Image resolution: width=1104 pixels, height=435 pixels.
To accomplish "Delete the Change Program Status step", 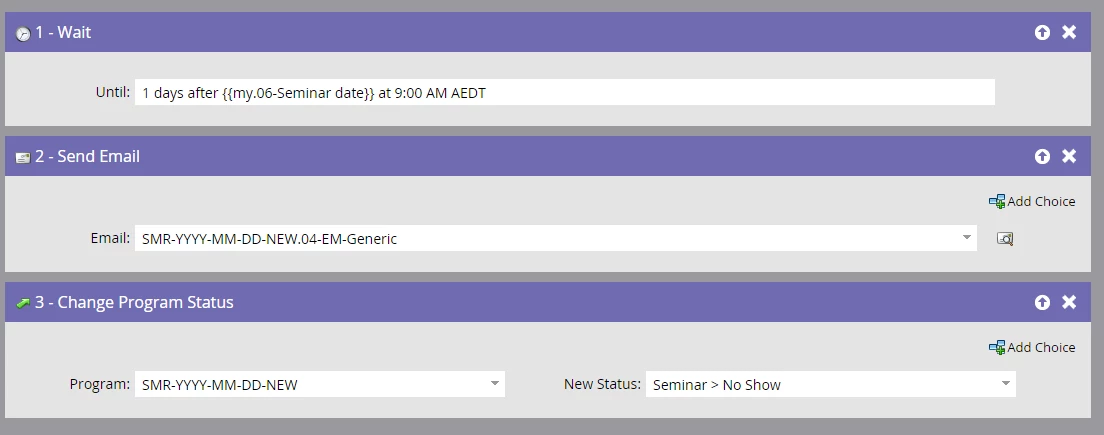I will pyautogui.click(x=1069, y=303).
